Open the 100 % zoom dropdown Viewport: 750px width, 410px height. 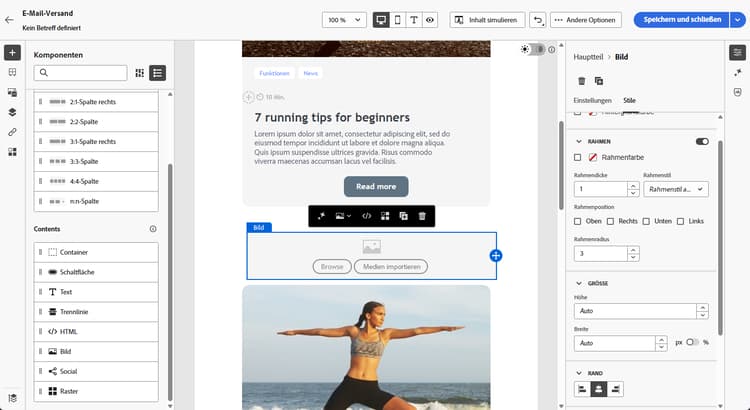tap(344, 20)
